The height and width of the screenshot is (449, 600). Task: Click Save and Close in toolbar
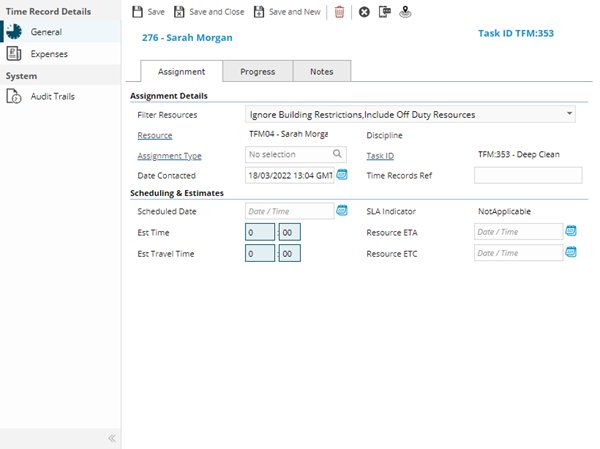click(x=208, y=12)
